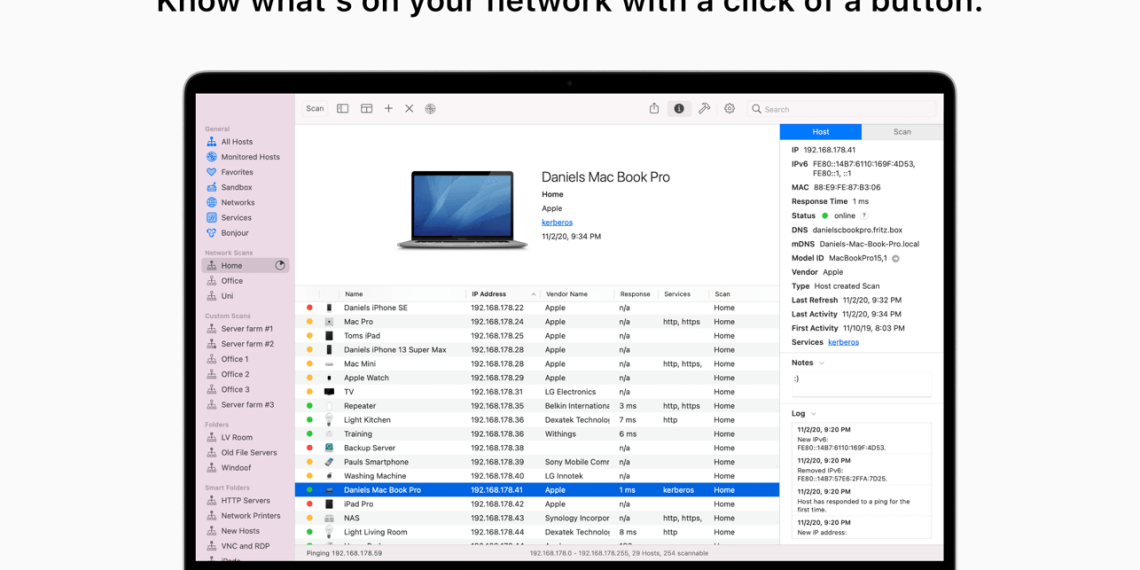Image resolution: width=1140 pixels, height=570 pixels.
Task: Switch to the Scan tab in inspector
Action: 902,132
